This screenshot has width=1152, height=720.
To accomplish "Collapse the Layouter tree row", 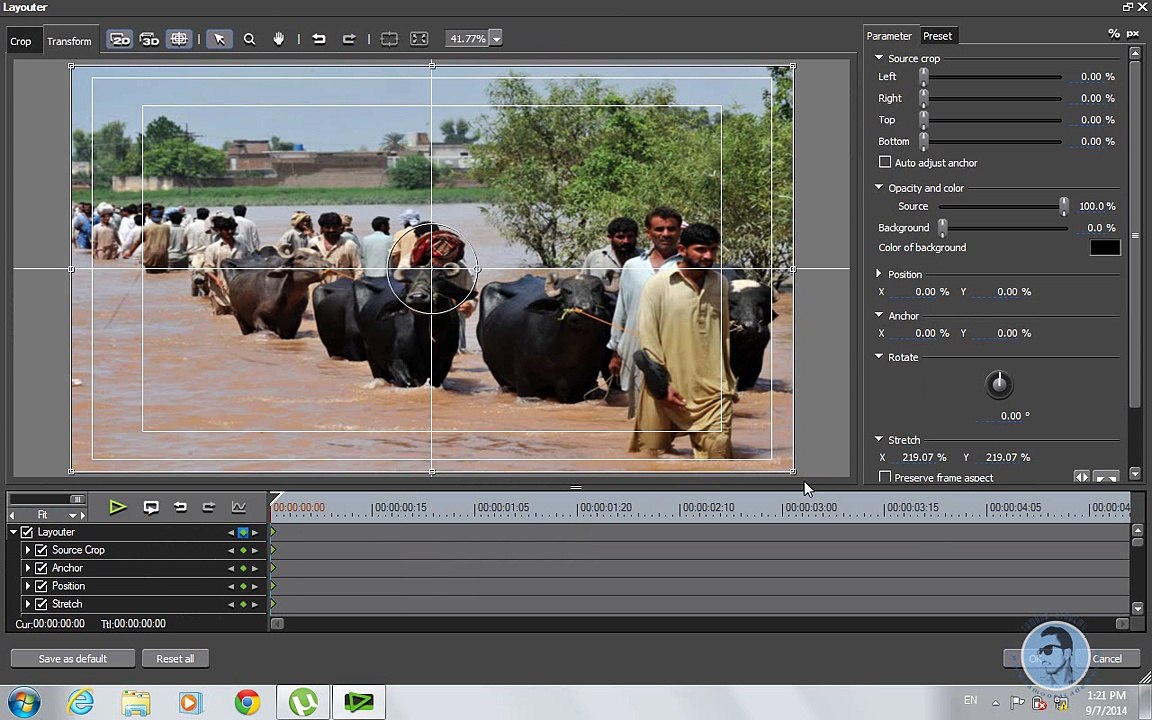I will [x=13, y=532].
